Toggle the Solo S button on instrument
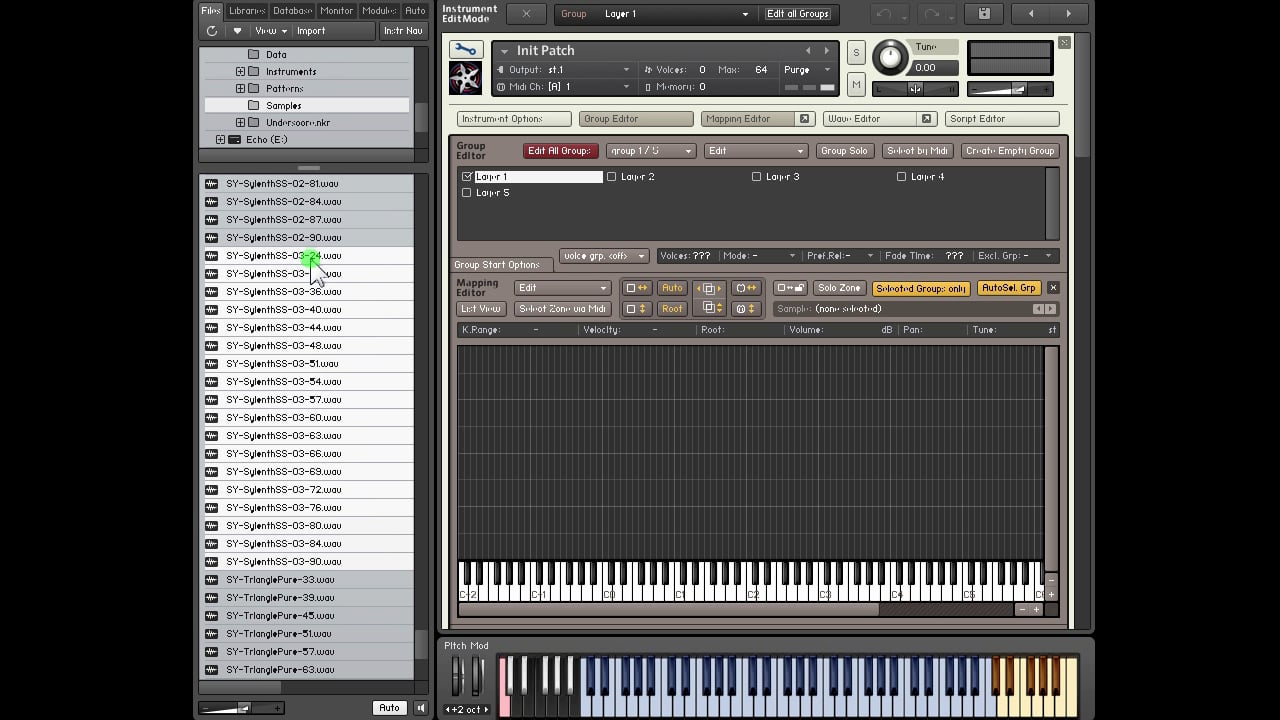The width and height of the screenshot is (1280, 720). pos(856,53)
